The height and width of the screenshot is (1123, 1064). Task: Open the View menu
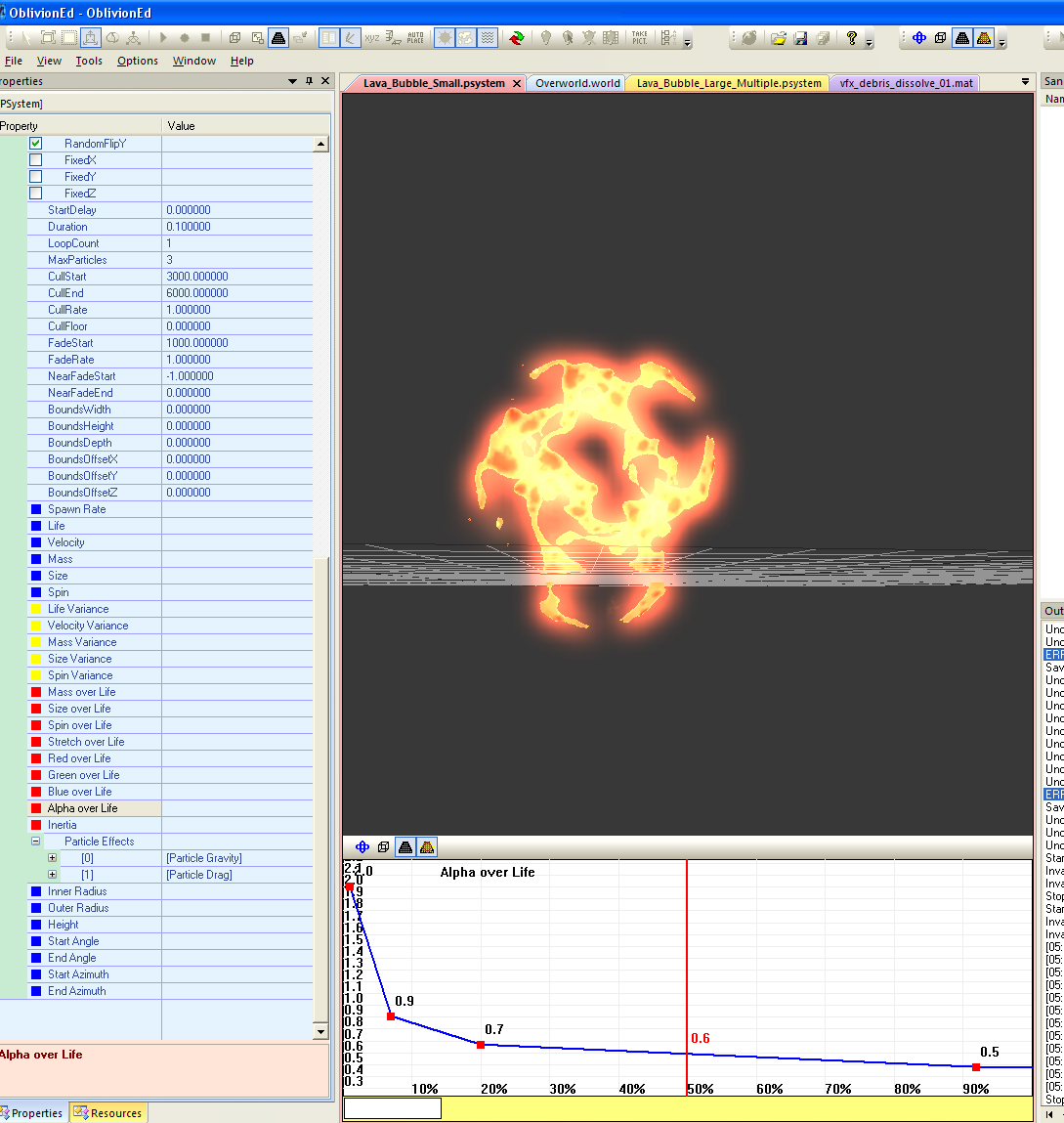[x=50, y=61]
